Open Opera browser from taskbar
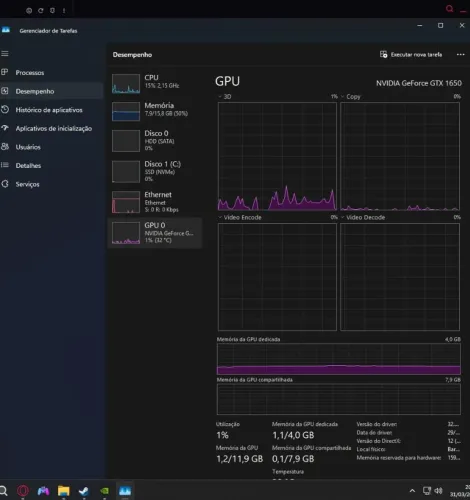The height and width of the screenshot is (500, 470). [x=23, y=491]
